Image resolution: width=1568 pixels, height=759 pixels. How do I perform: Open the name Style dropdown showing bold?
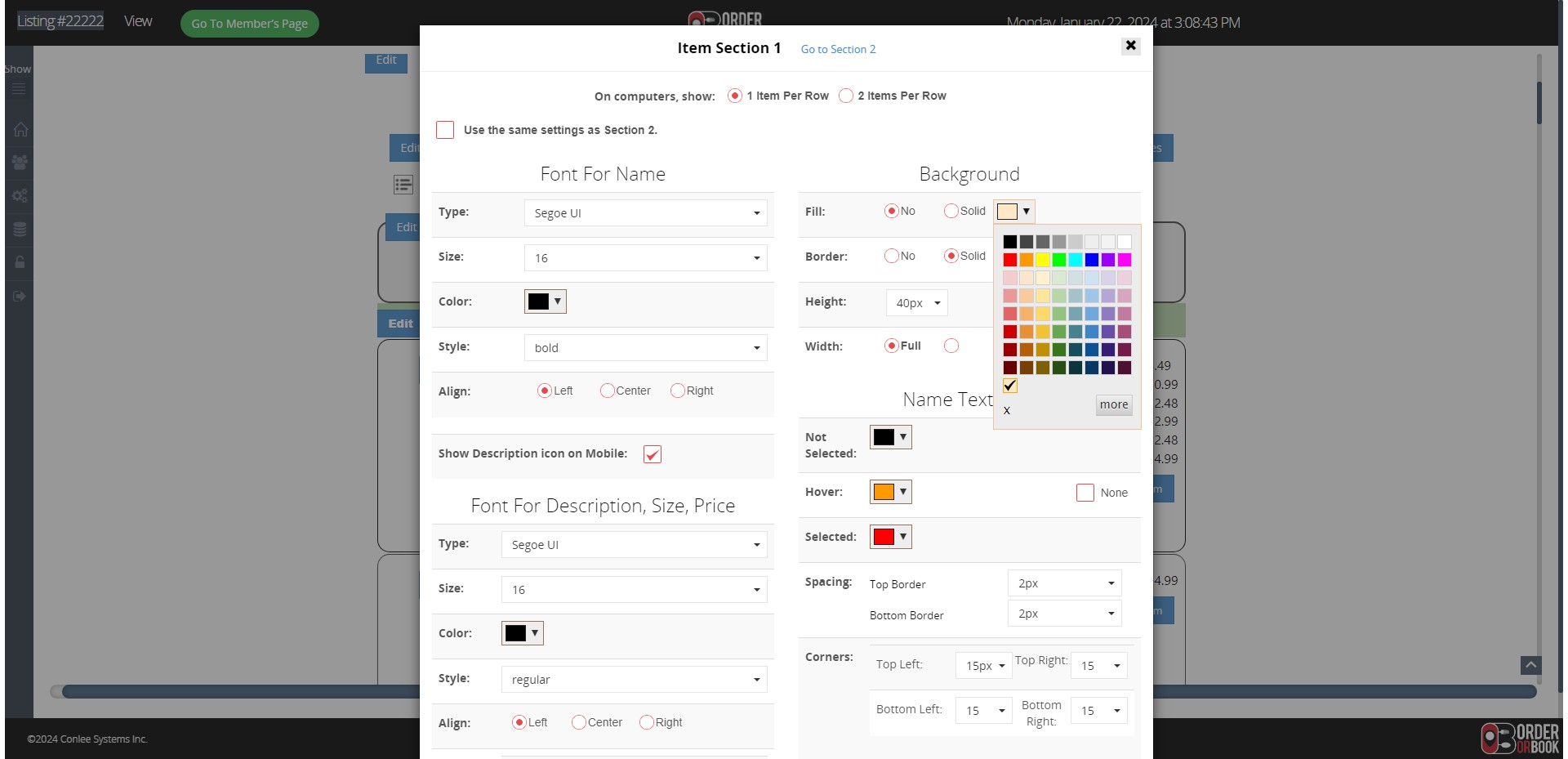coord(645,348)
